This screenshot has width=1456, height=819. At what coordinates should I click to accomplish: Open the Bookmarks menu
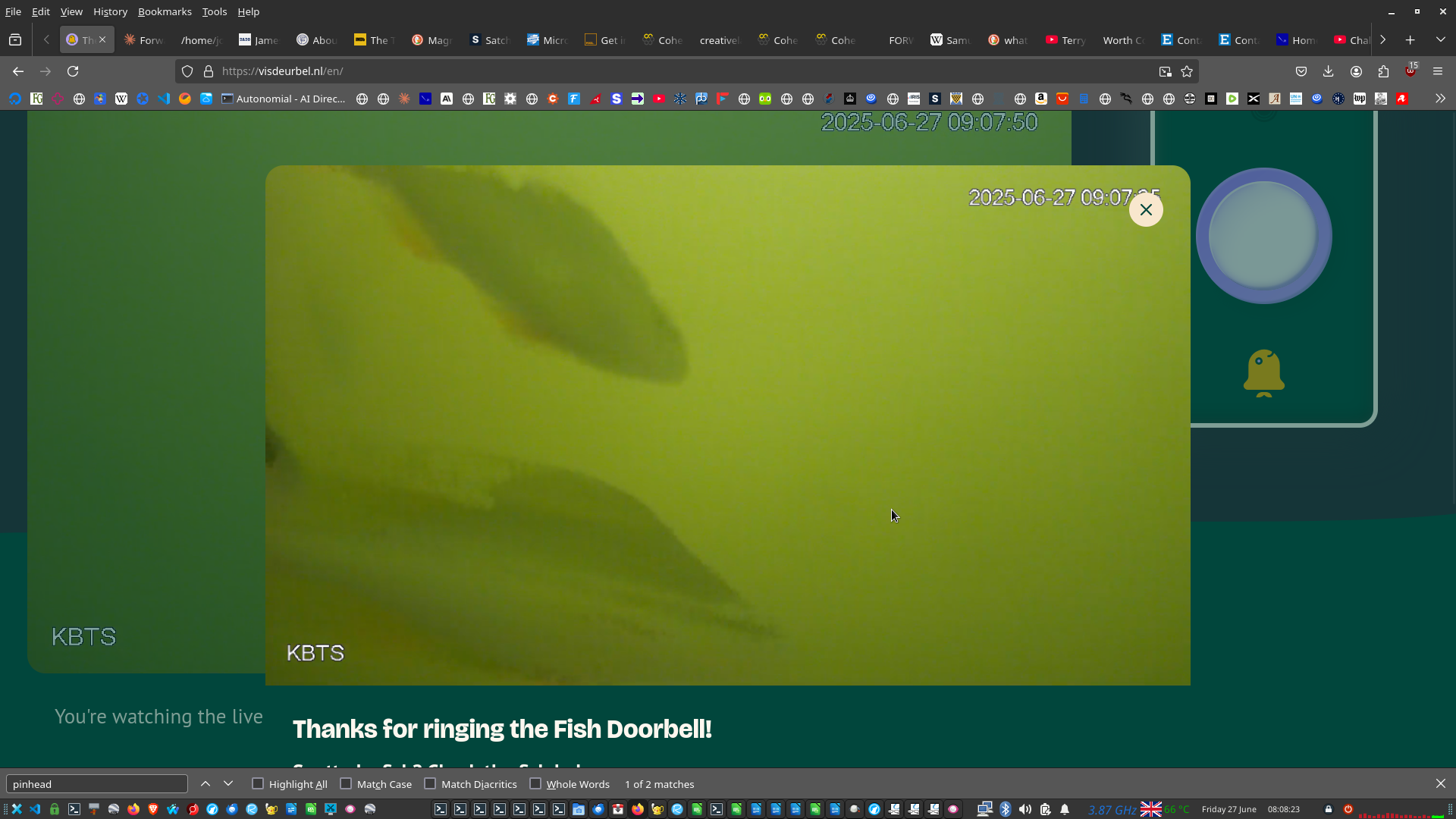[165, 11]
